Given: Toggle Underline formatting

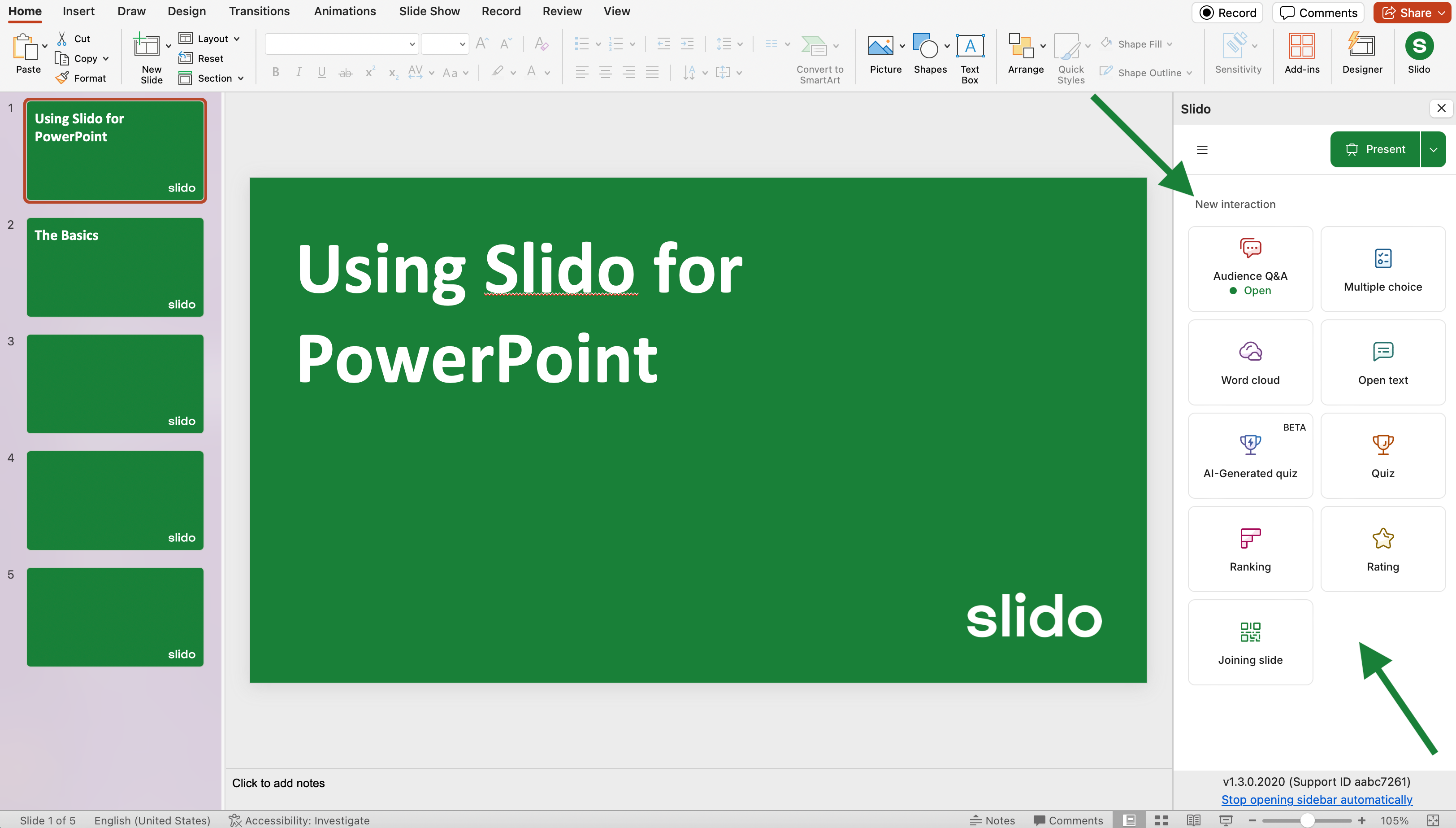Looking at the screenshot, I should click(x=322, y=72).
